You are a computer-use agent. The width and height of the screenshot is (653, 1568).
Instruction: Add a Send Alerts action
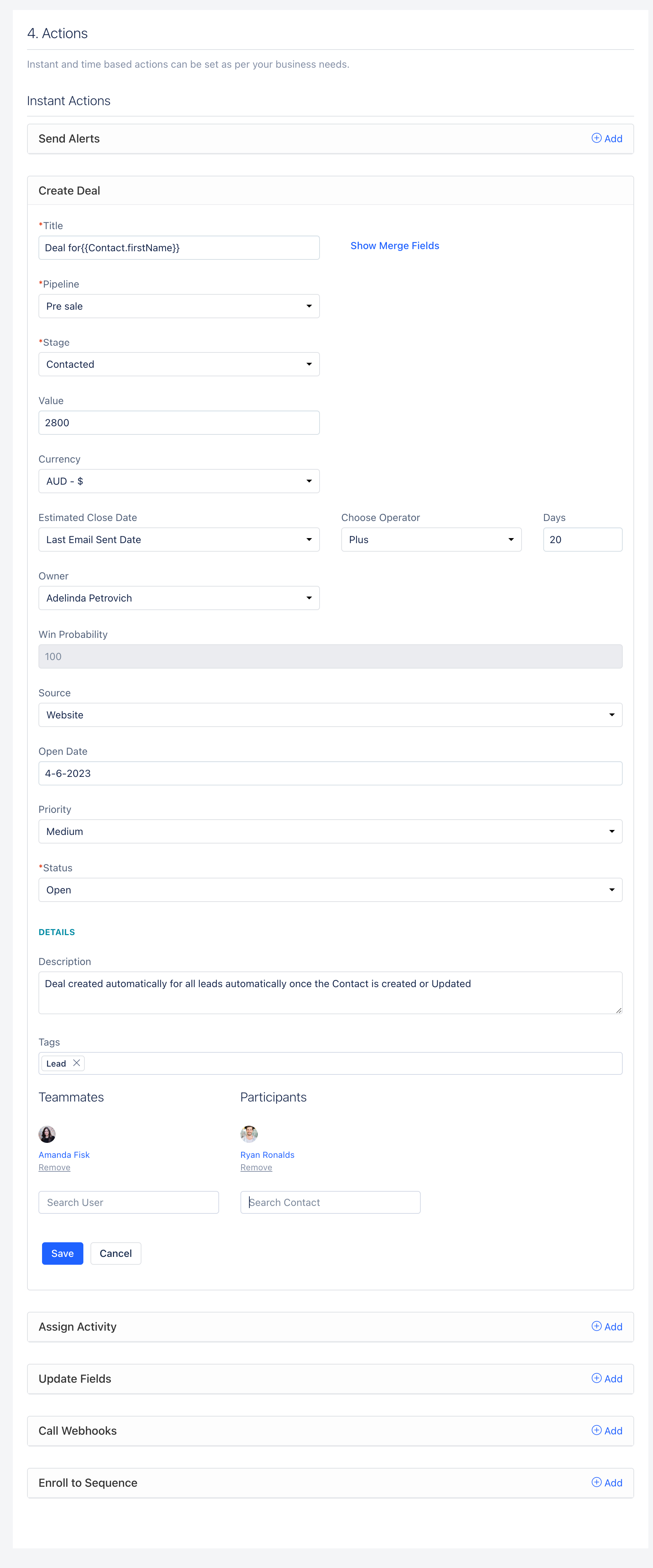[x=607, y=139]
